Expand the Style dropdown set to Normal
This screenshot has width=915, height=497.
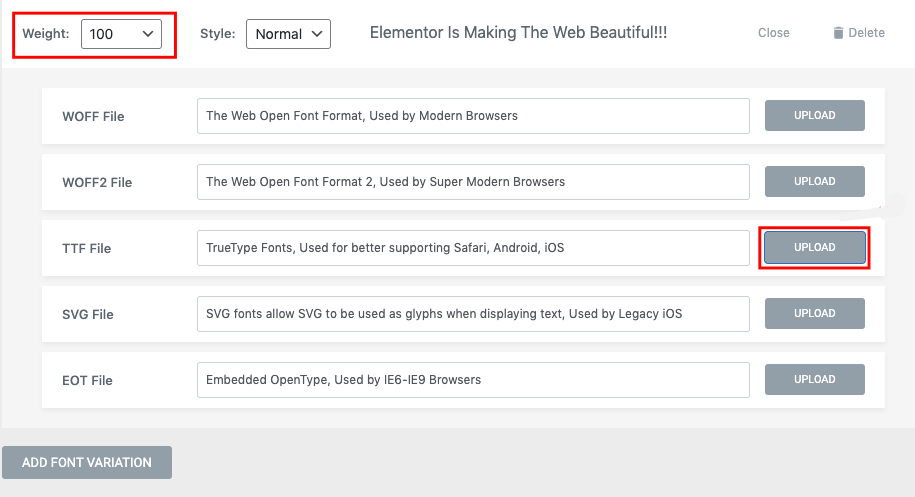coord(288,34)
